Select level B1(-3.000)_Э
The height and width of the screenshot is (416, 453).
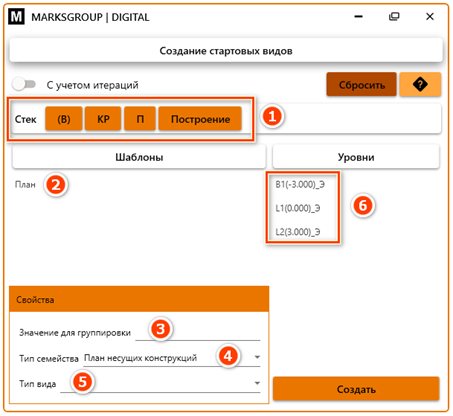pos(300,184)
